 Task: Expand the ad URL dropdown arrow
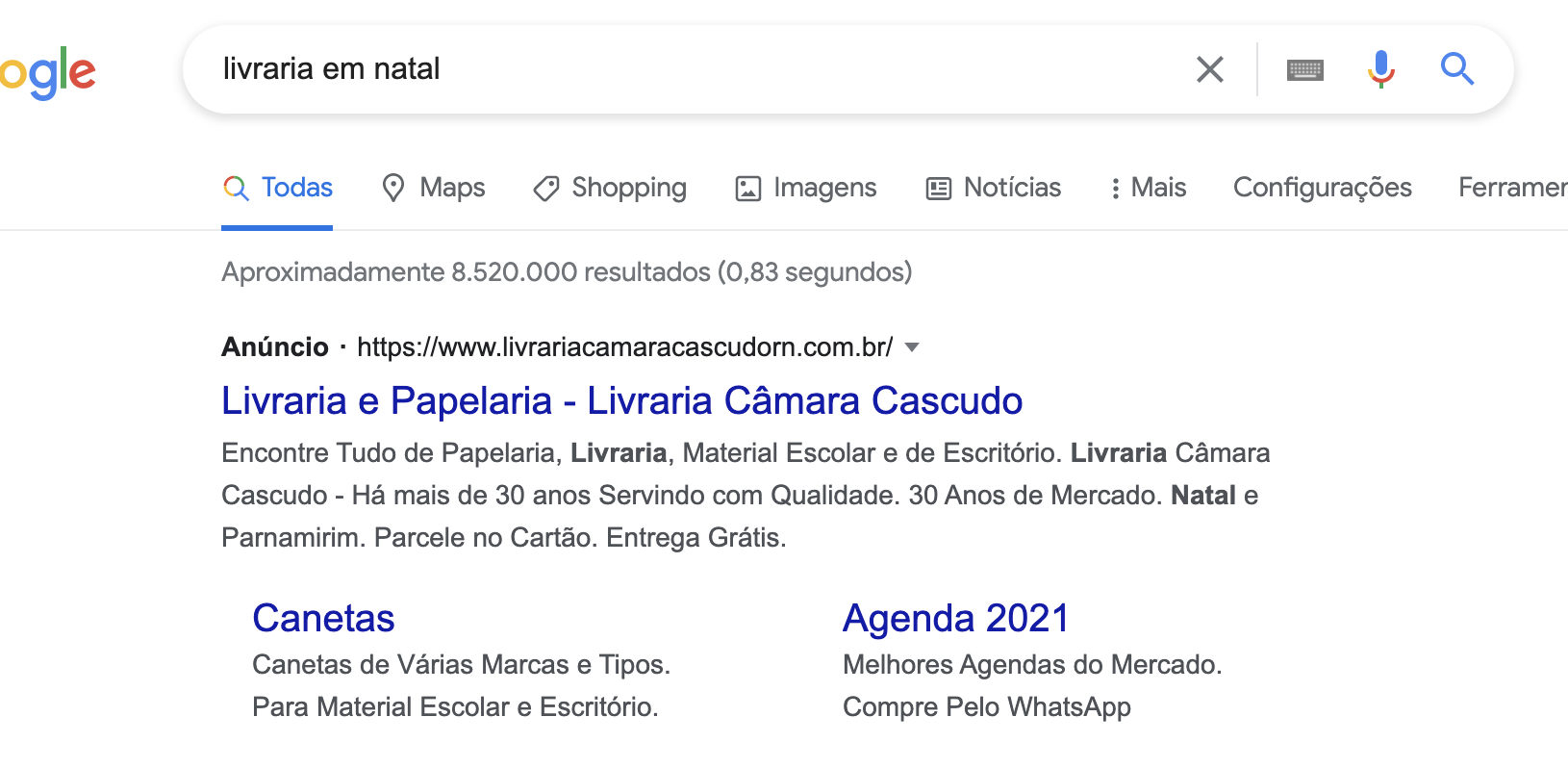point(913,347)
